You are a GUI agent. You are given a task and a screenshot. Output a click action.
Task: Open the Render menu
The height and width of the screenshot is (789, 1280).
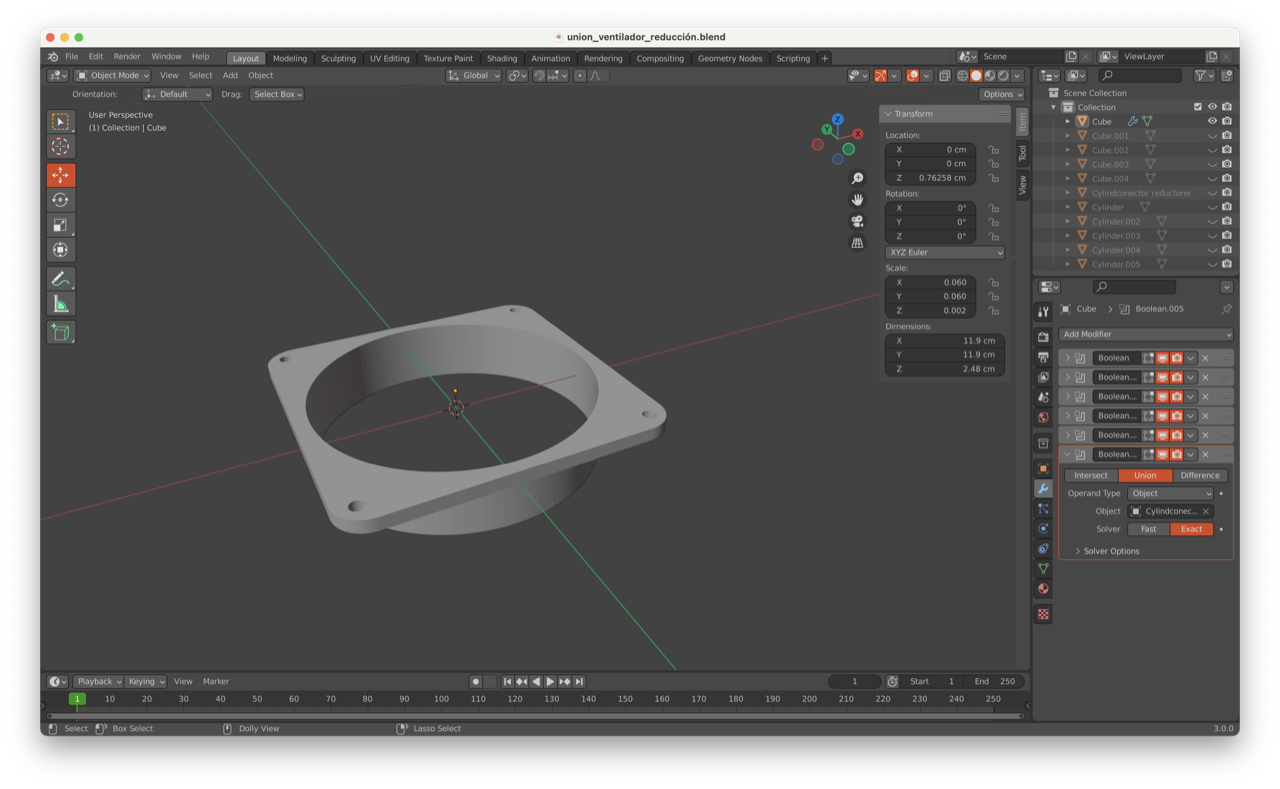pyautogui.click(x=127, y=57)
